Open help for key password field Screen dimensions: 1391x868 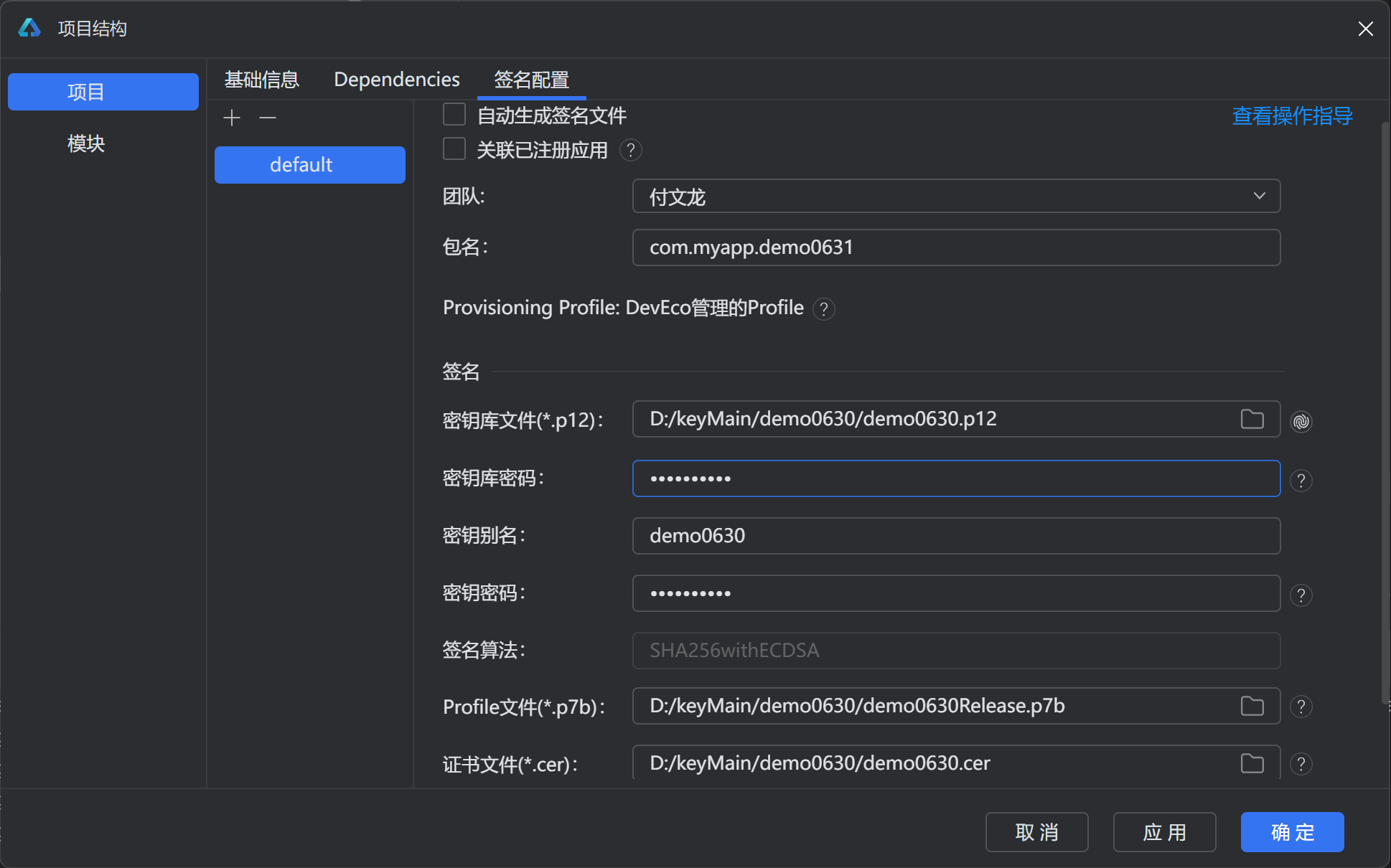[1301, 595]
